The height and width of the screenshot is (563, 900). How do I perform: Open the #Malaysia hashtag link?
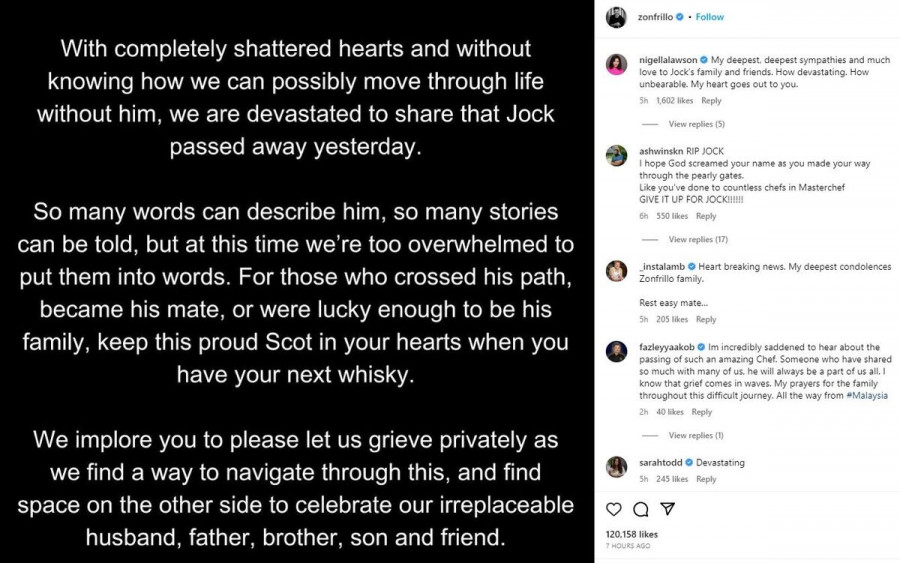click(866, 396)
